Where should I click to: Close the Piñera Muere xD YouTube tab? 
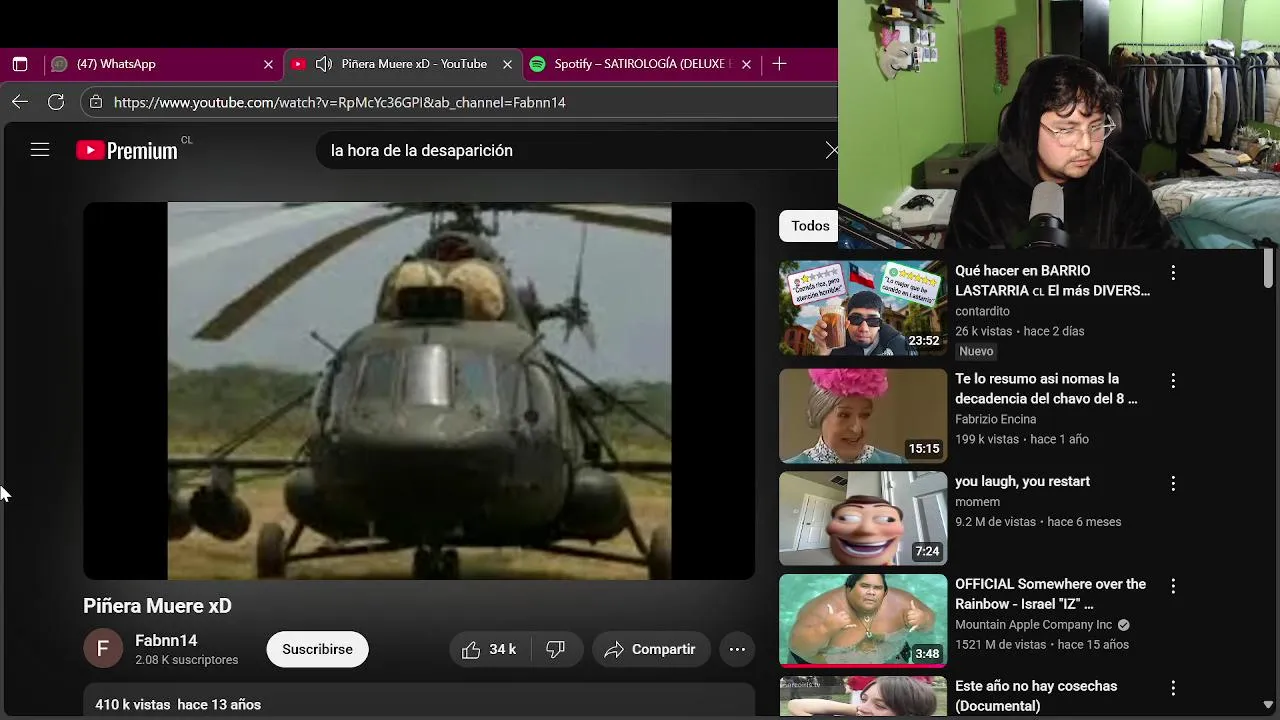pyautogui.click(x=507, y=64)
